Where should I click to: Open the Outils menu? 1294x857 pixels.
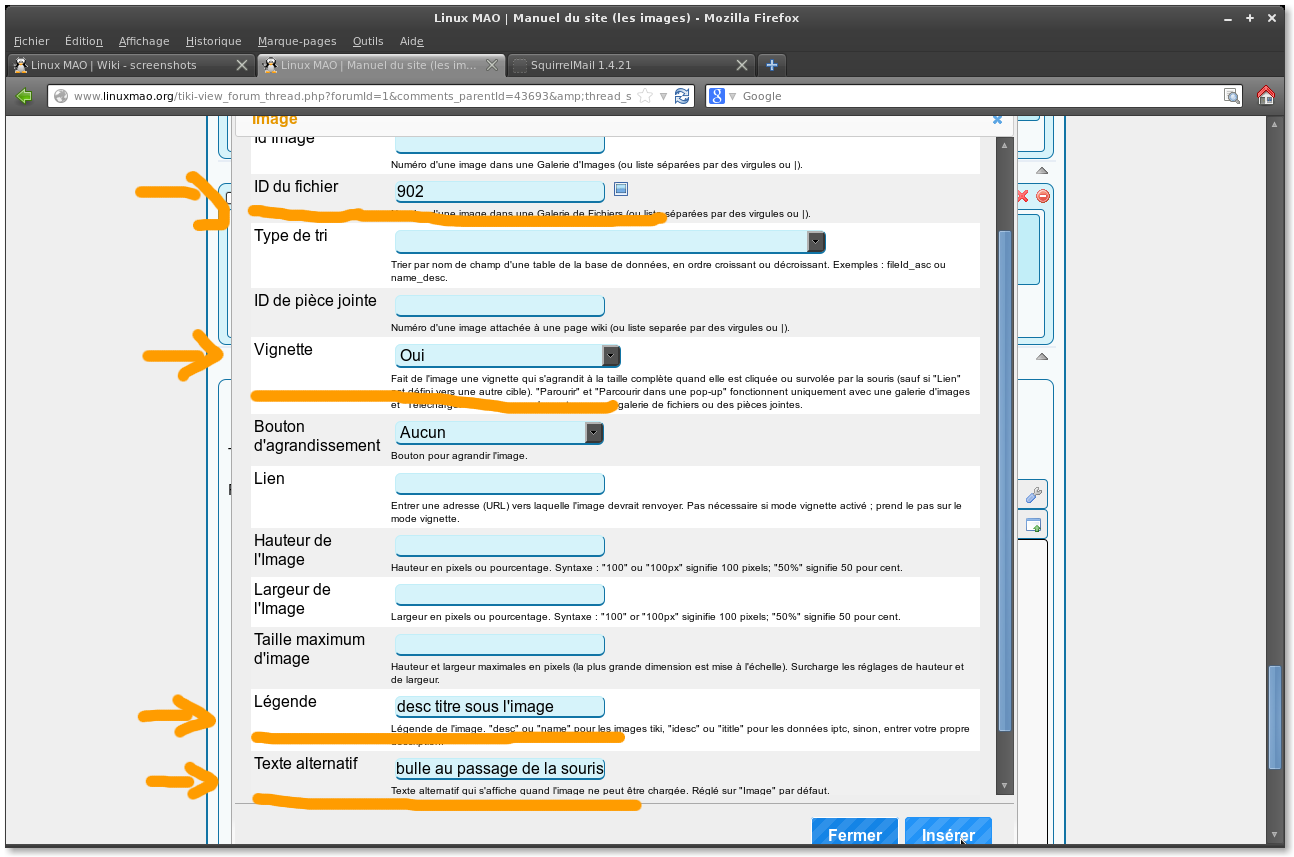point(368,41)
